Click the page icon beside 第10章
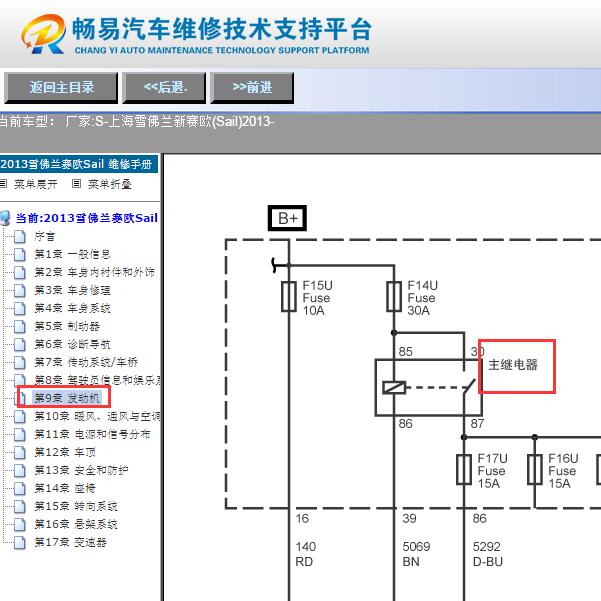 (x=20, y=417)
